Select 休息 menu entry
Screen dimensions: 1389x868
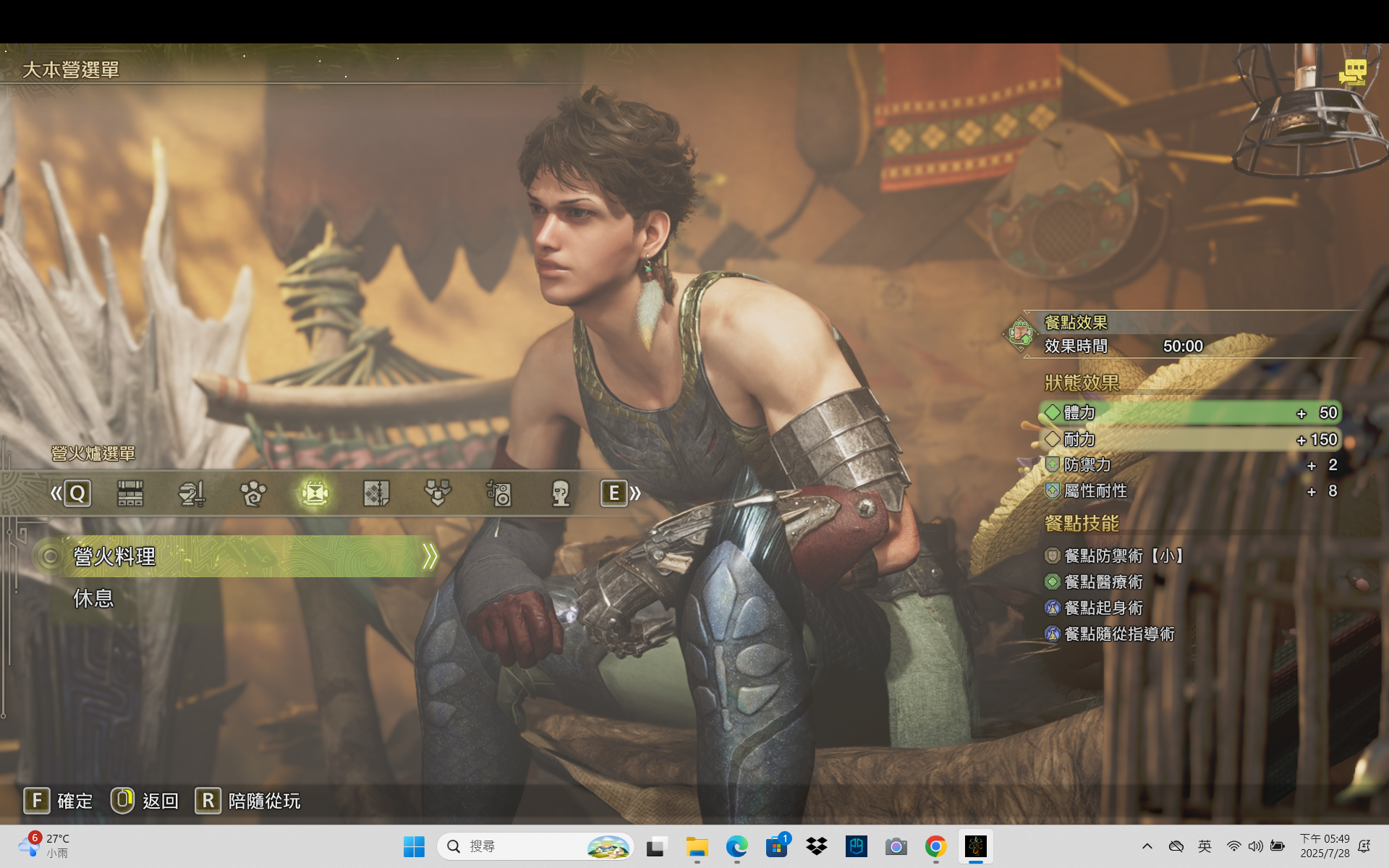(93, 598)
